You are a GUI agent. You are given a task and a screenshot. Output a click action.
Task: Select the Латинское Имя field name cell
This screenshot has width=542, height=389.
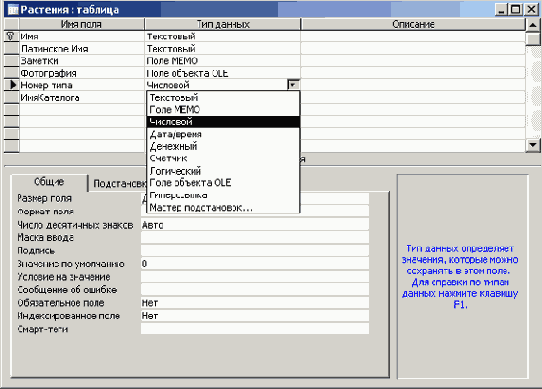(x=82, y=49)
